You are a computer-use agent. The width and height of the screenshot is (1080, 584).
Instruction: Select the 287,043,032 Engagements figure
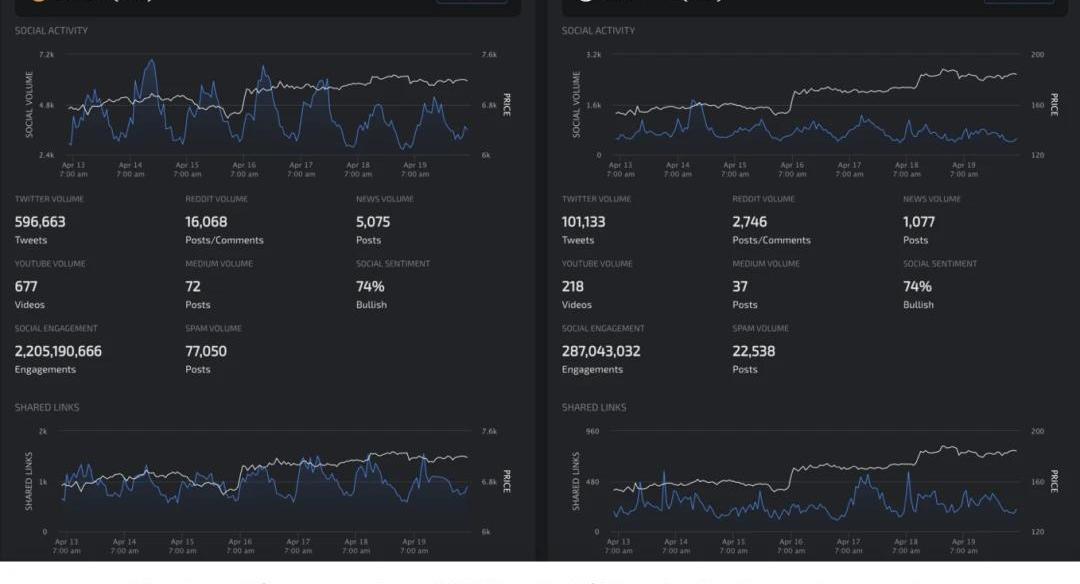pyautogui.click(x=601, y=351)
